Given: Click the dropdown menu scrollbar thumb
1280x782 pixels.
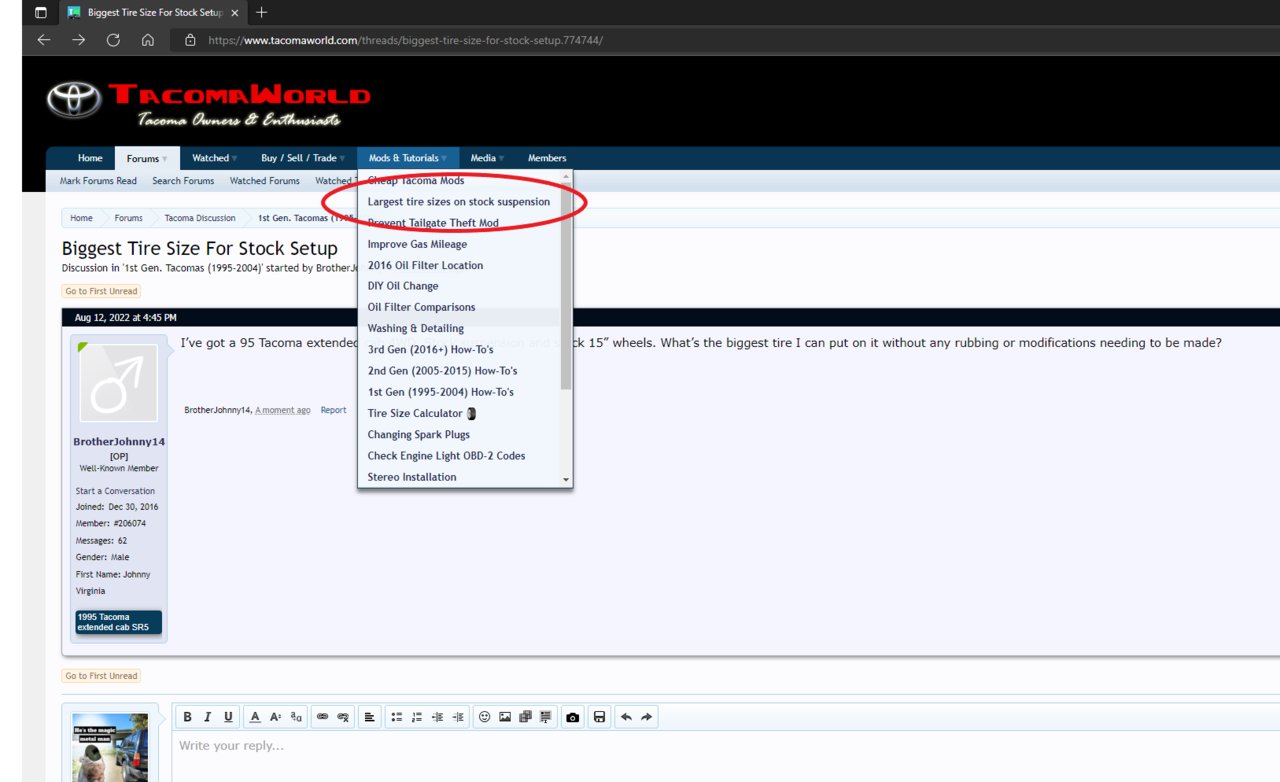Looking at the screenshot, I should point(566,287).
